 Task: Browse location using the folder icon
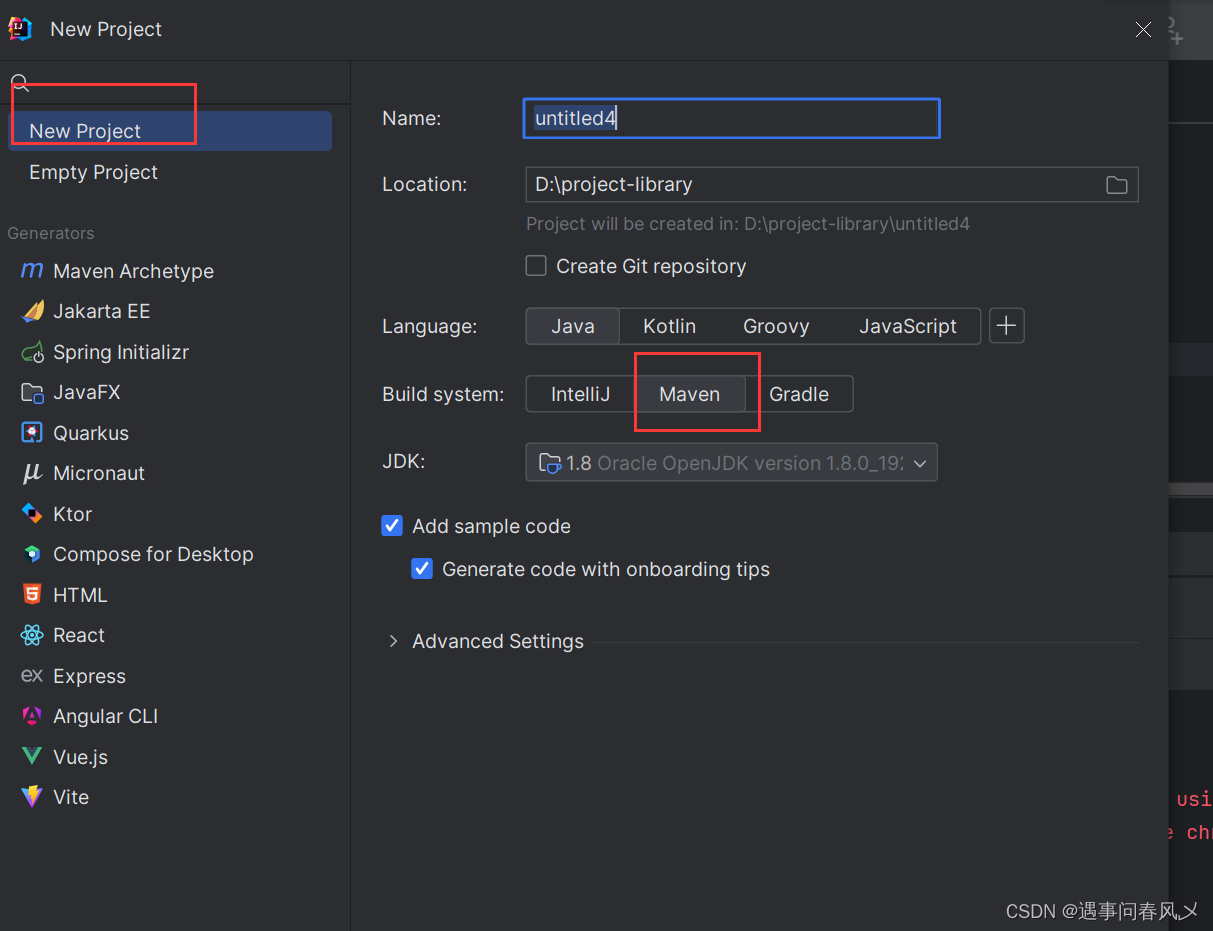point(1117,185)
